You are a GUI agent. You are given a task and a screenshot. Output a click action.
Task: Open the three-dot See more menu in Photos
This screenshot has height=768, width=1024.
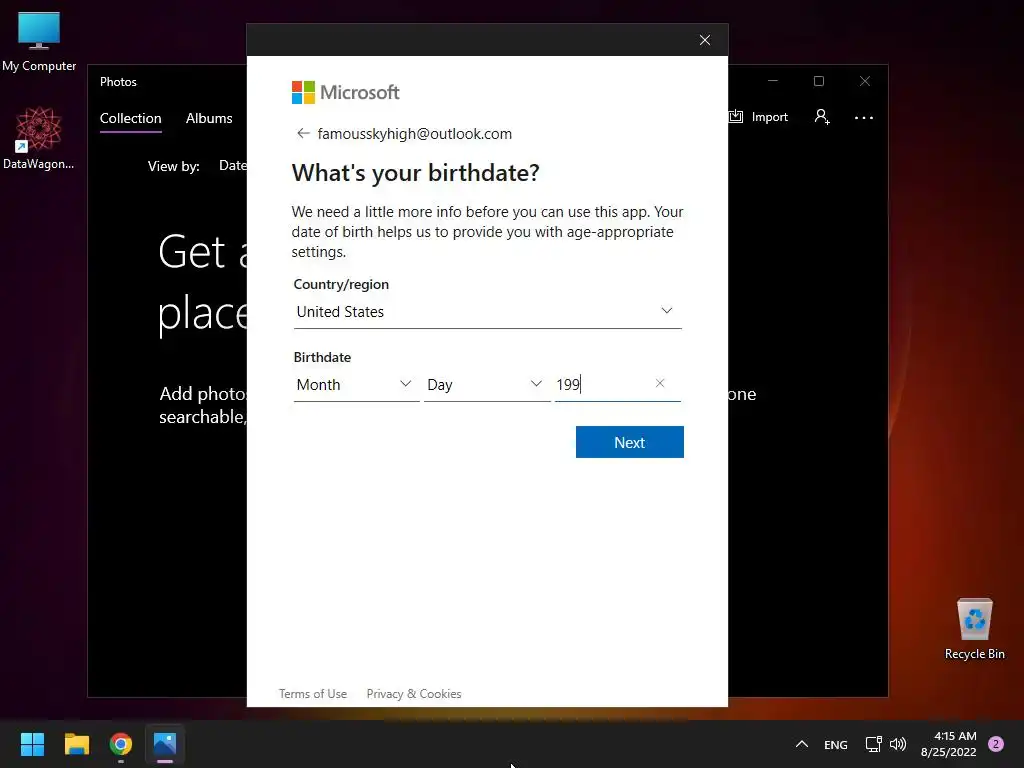tap(864, 118)
